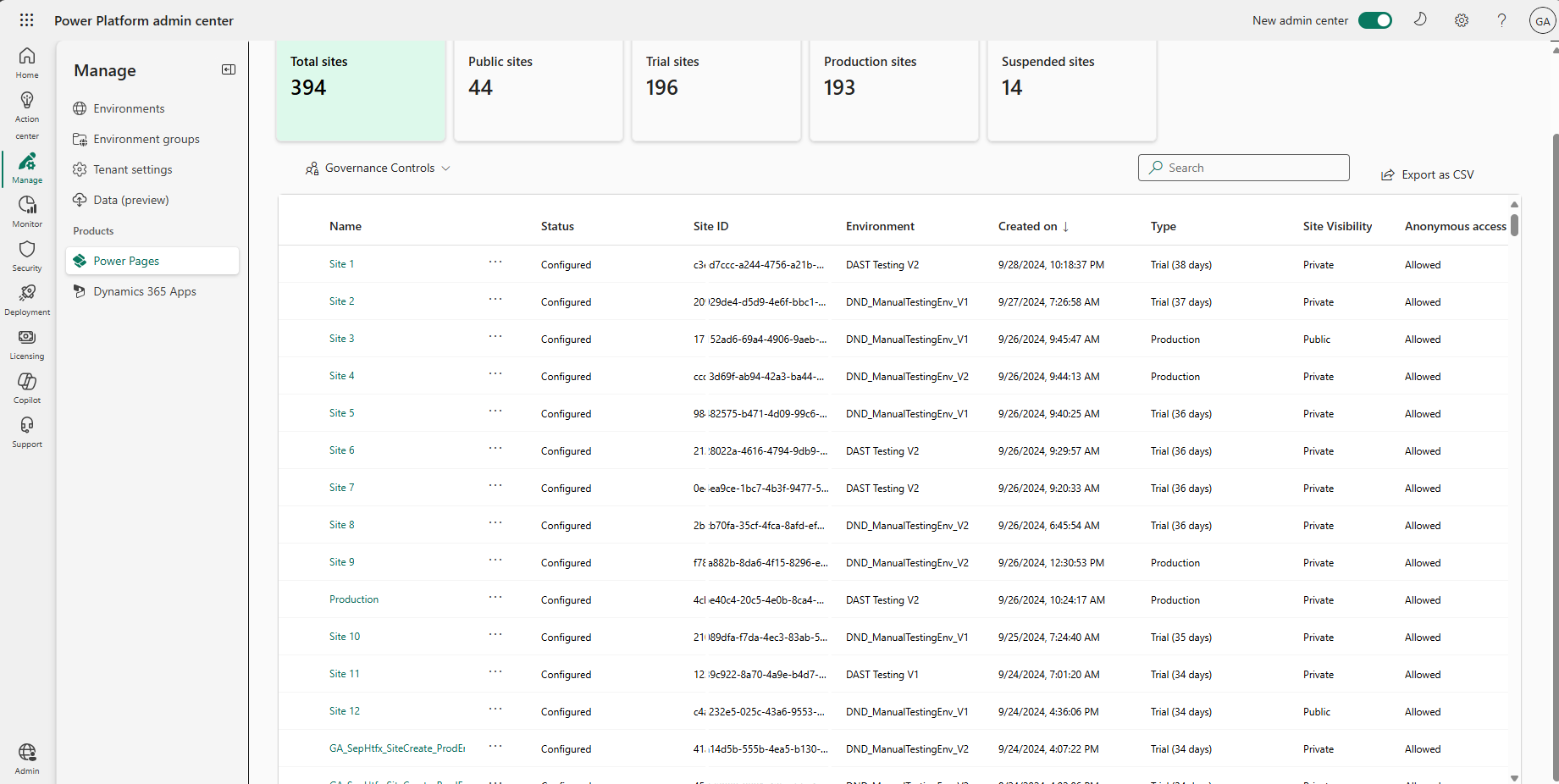Open the actions menu for Site 3

[495, 338]
